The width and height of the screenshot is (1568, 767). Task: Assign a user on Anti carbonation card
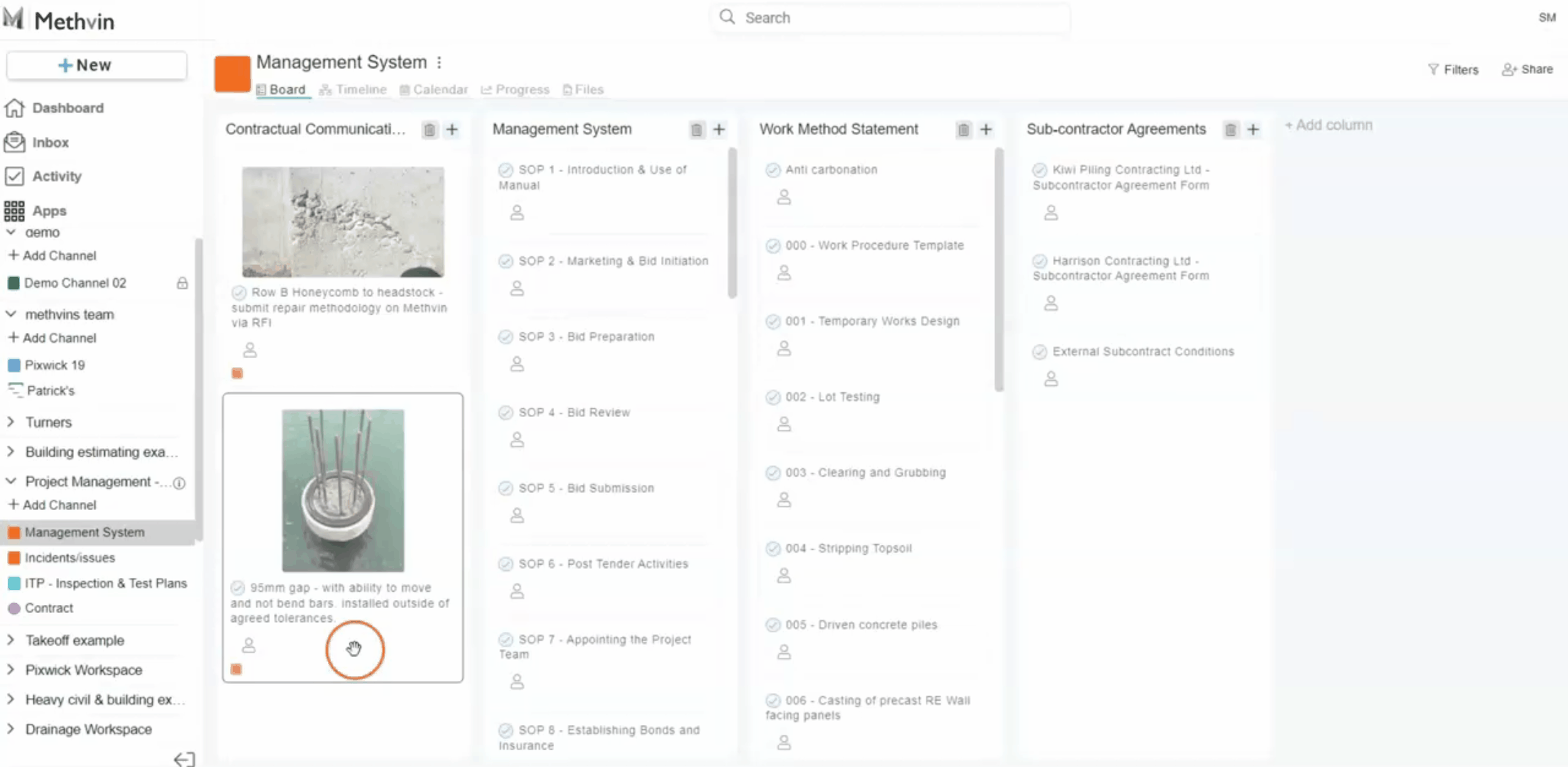[x=784, y=197]
